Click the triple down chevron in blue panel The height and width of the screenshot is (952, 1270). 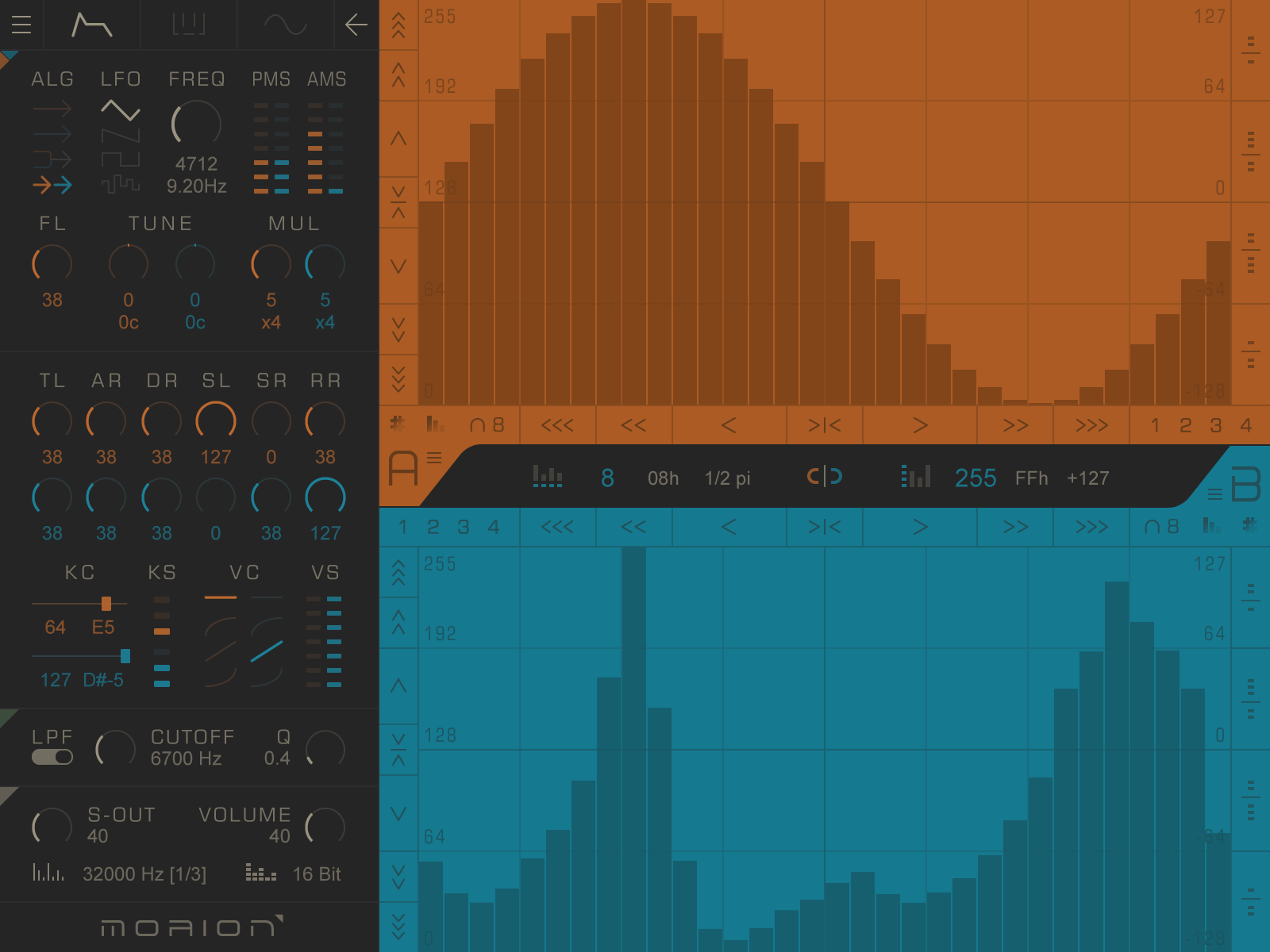click(x=398, y=926)
